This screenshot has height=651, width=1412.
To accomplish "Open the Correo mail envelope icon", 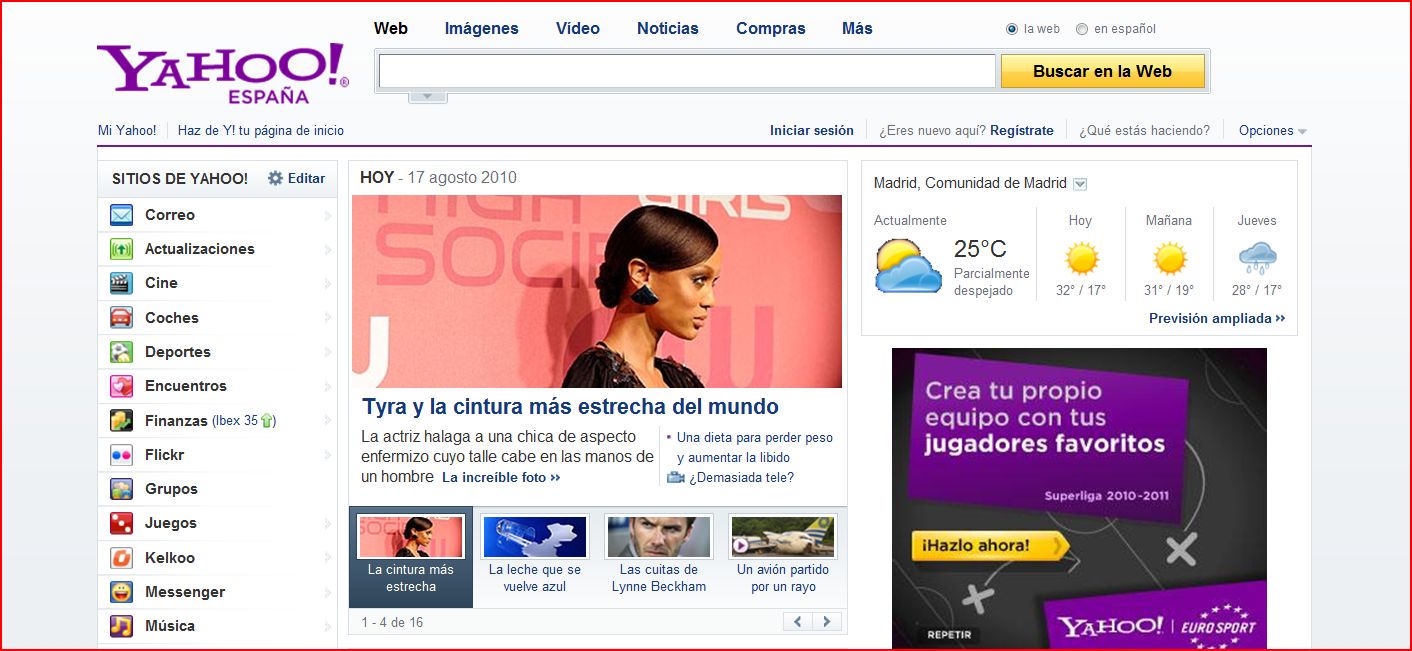I will 121,215.
